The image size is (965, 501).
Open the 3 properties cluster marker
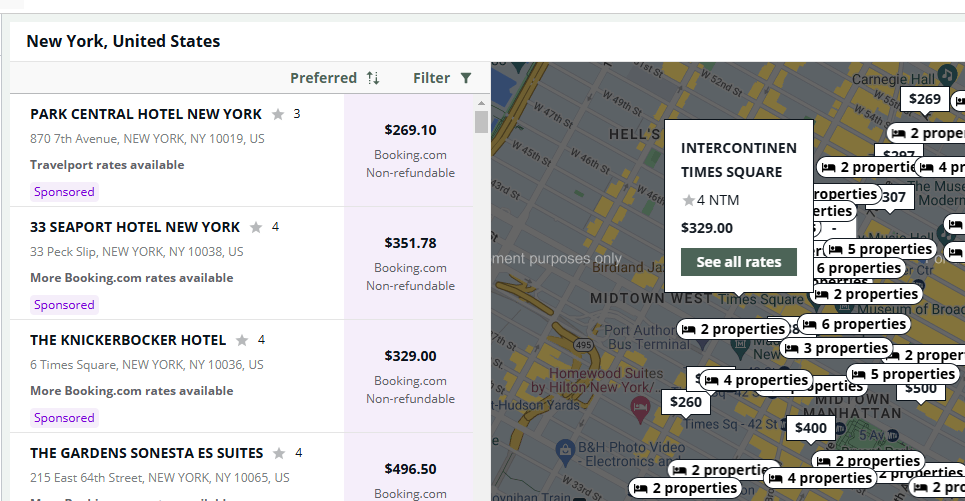[836, 348]
